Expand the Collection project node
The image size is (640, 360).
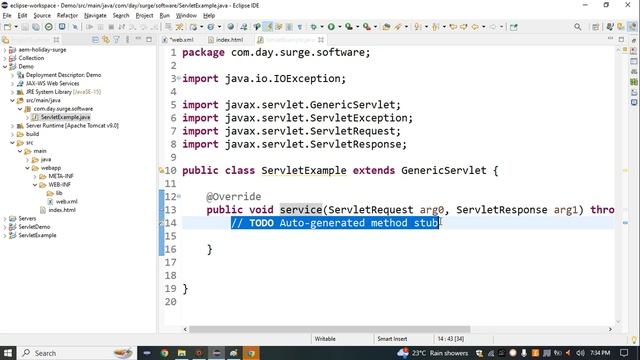[x=5, y=58]
